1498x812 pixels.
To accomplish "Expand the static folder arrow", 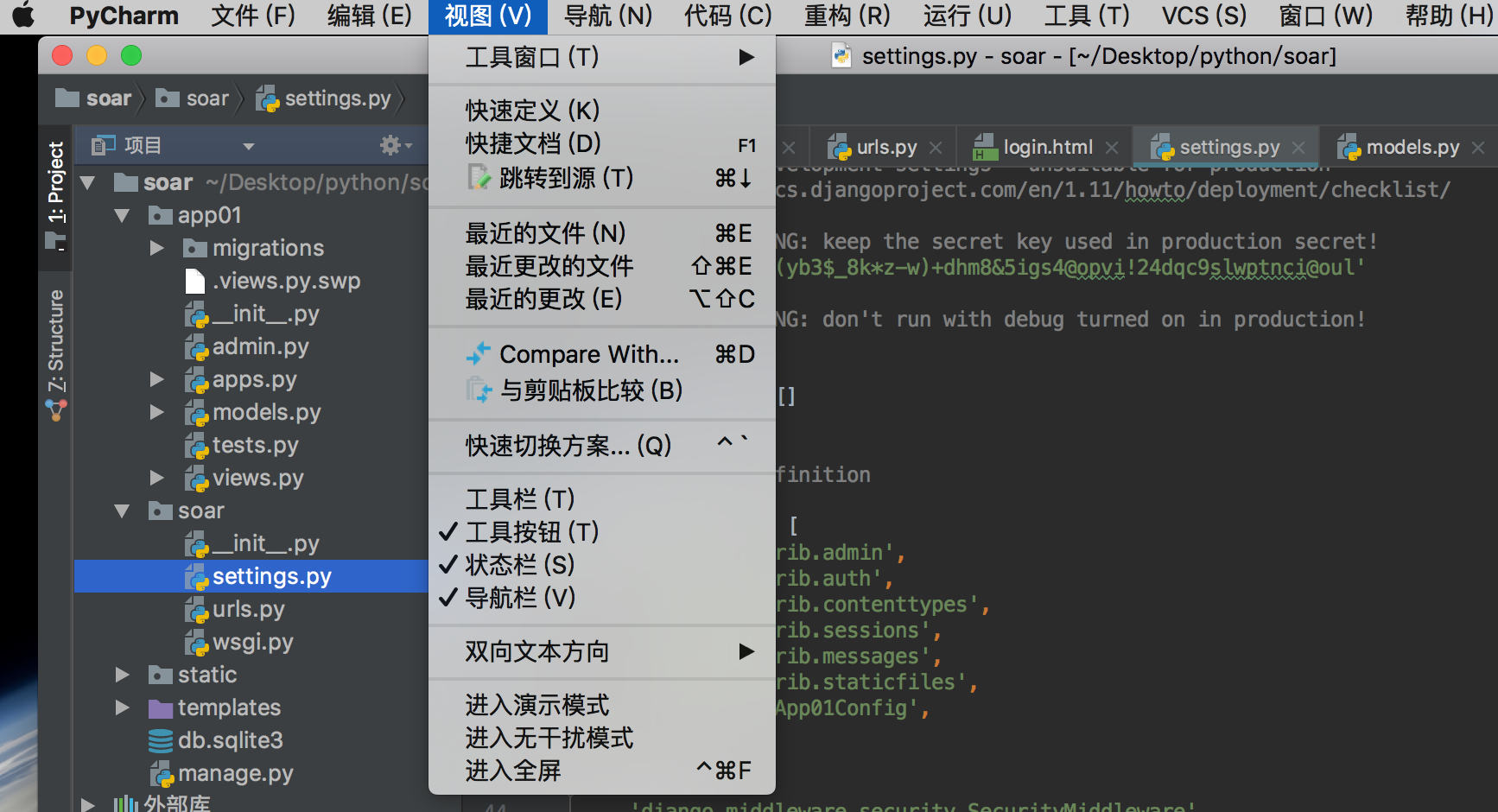I will click(122, 676).
